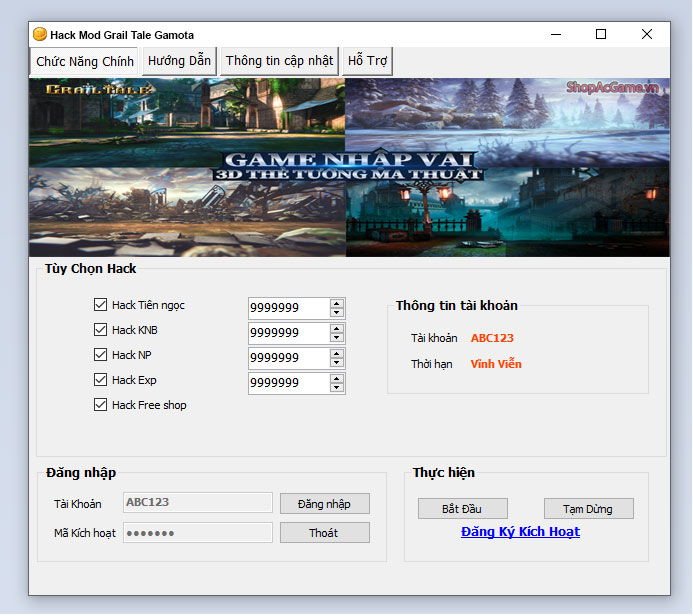Switch to the Chức Năng Chính tab

coord(84,61)
